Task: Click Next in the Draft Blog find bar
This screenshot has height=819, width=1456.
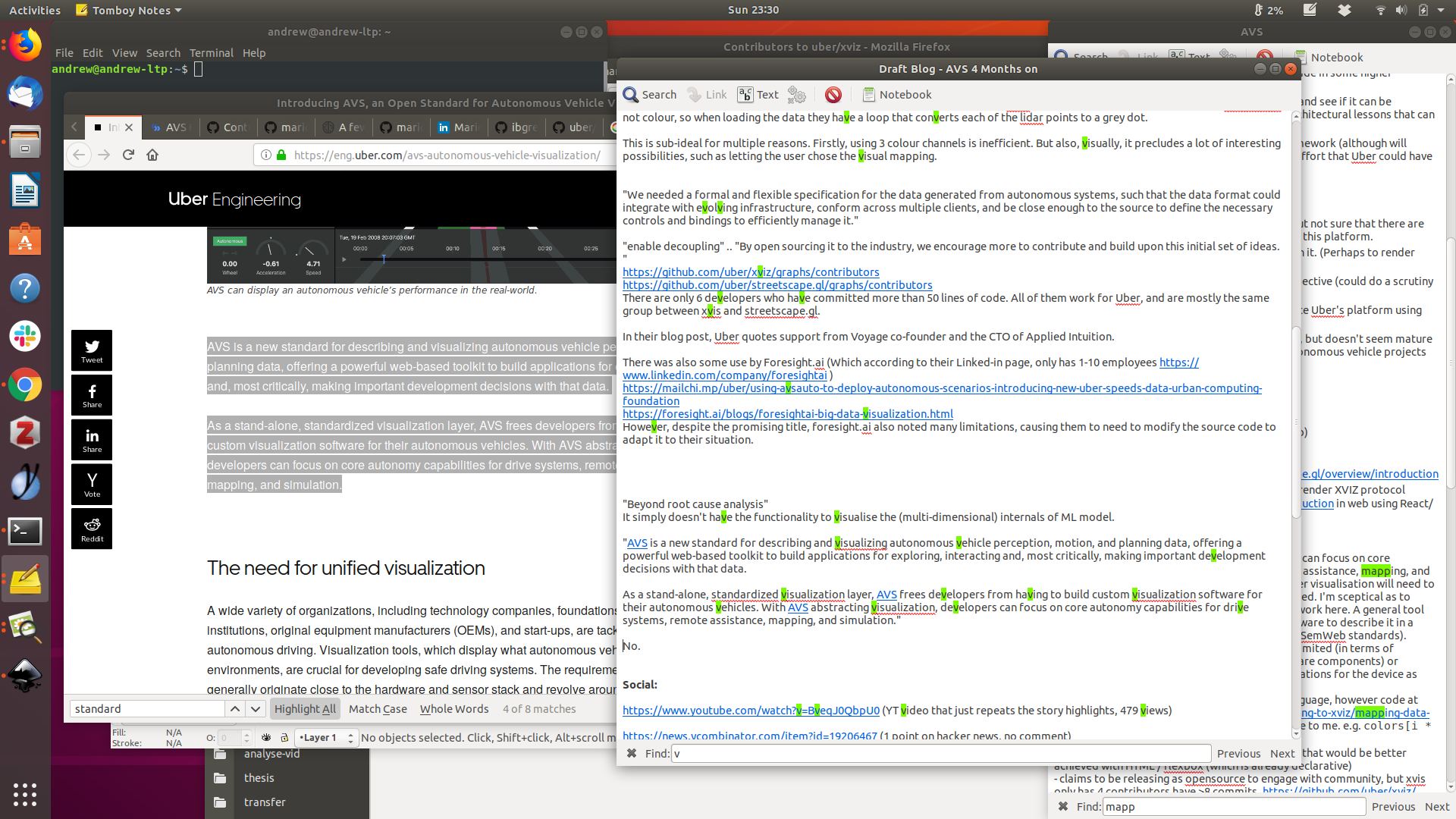Action: (x=1282, y=753)
